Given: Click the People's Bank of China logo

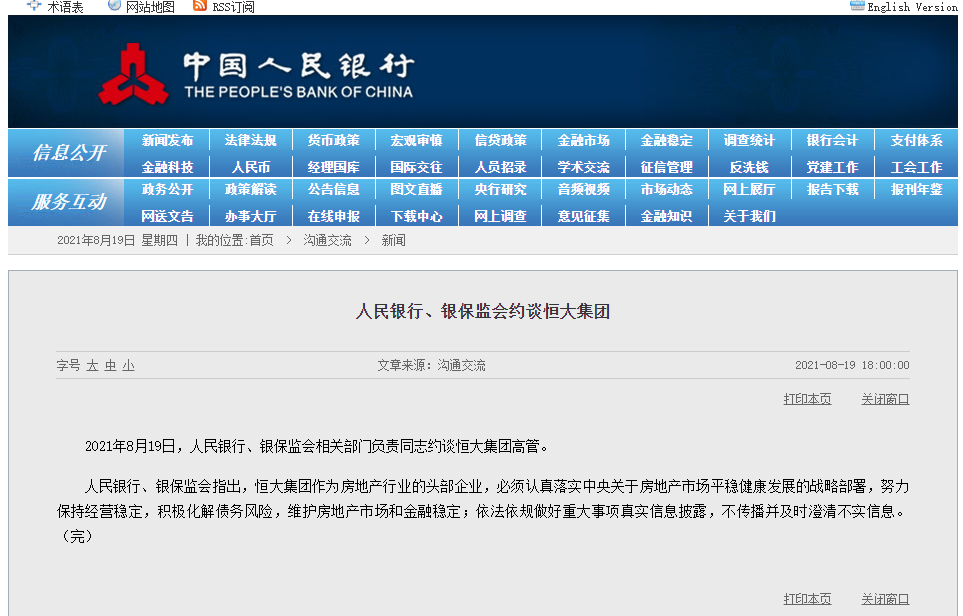Looking at the screenshot, I should point(132,73).
